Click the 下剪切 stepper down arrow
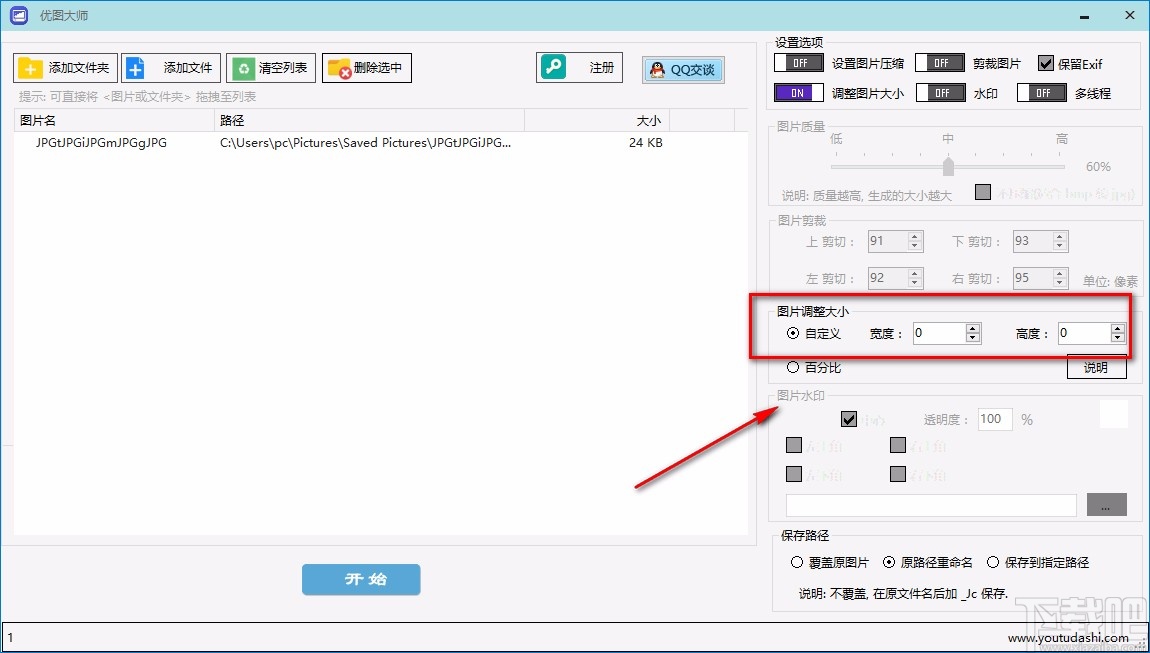Image resolution: width=1150 pixels, height=653 pixels. (1059, 246)
